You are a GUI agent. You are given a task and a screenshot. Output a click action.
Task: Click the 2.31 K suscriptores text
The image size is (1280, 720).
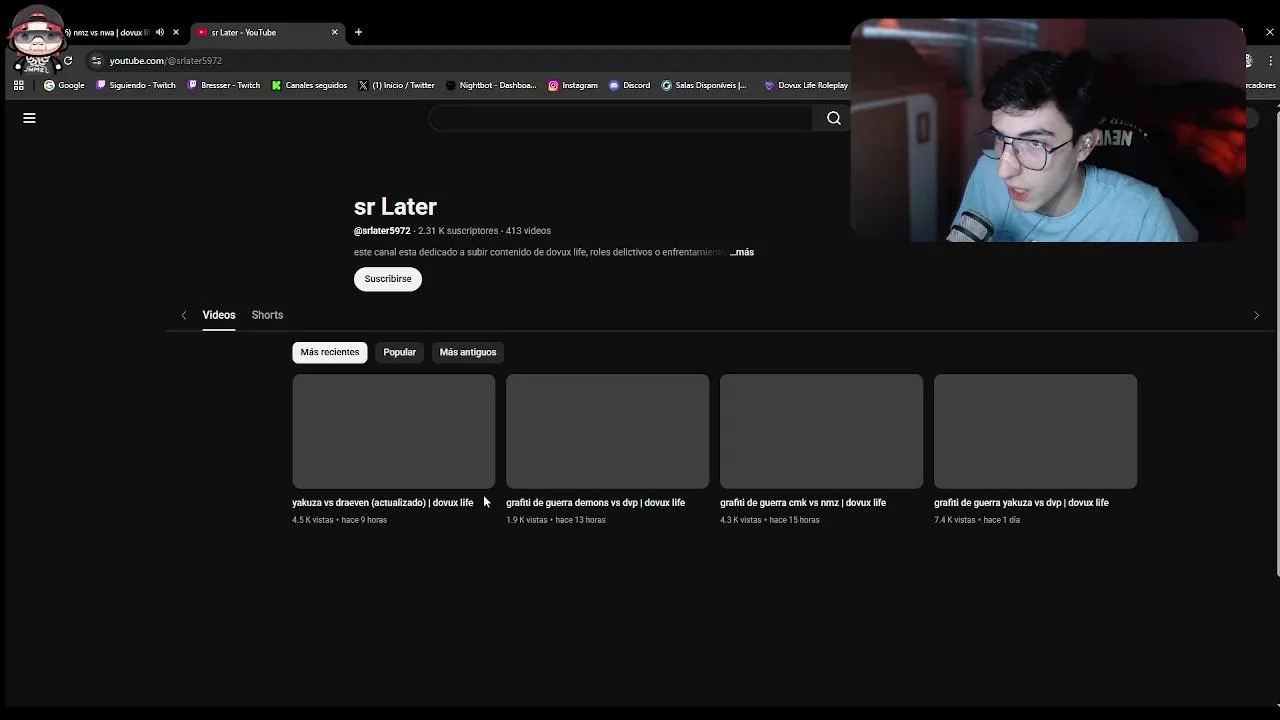(458, 231)
